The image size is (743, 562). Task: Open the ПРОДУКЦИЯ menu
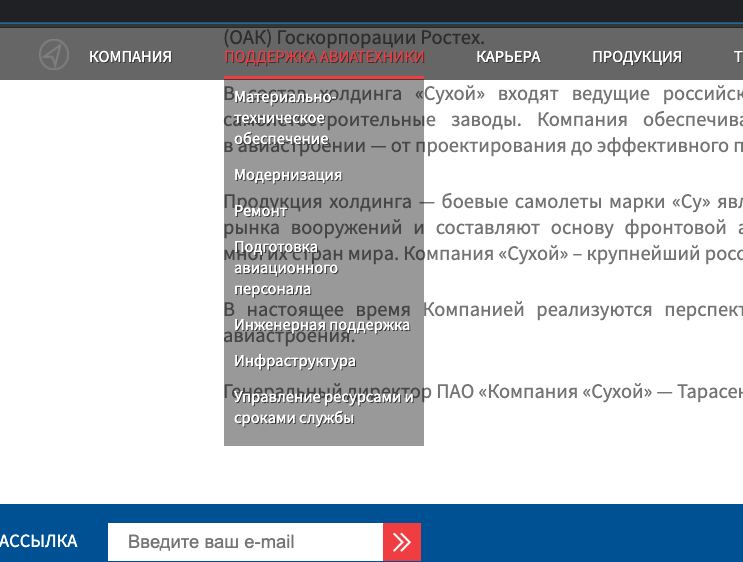coord(637,57)
